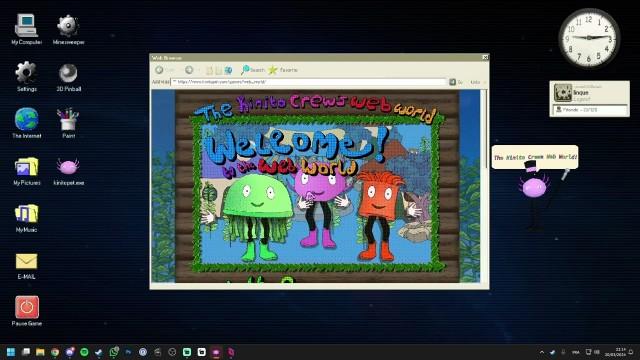The image size is (640, 360).
Task: Open File Explorer from the taskbar
Action: [40, 352]
